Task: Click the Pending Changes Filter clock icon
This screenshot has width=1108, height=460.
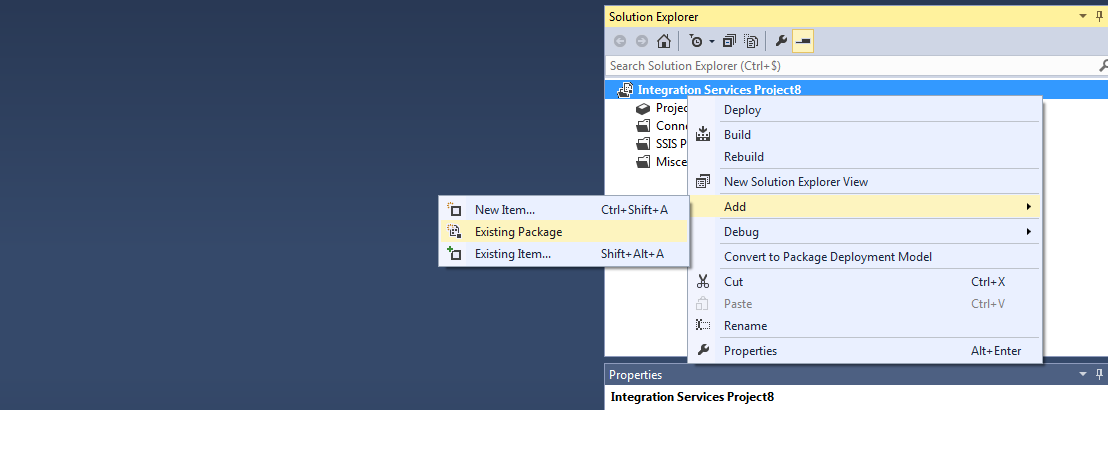Action: point(696,41)
